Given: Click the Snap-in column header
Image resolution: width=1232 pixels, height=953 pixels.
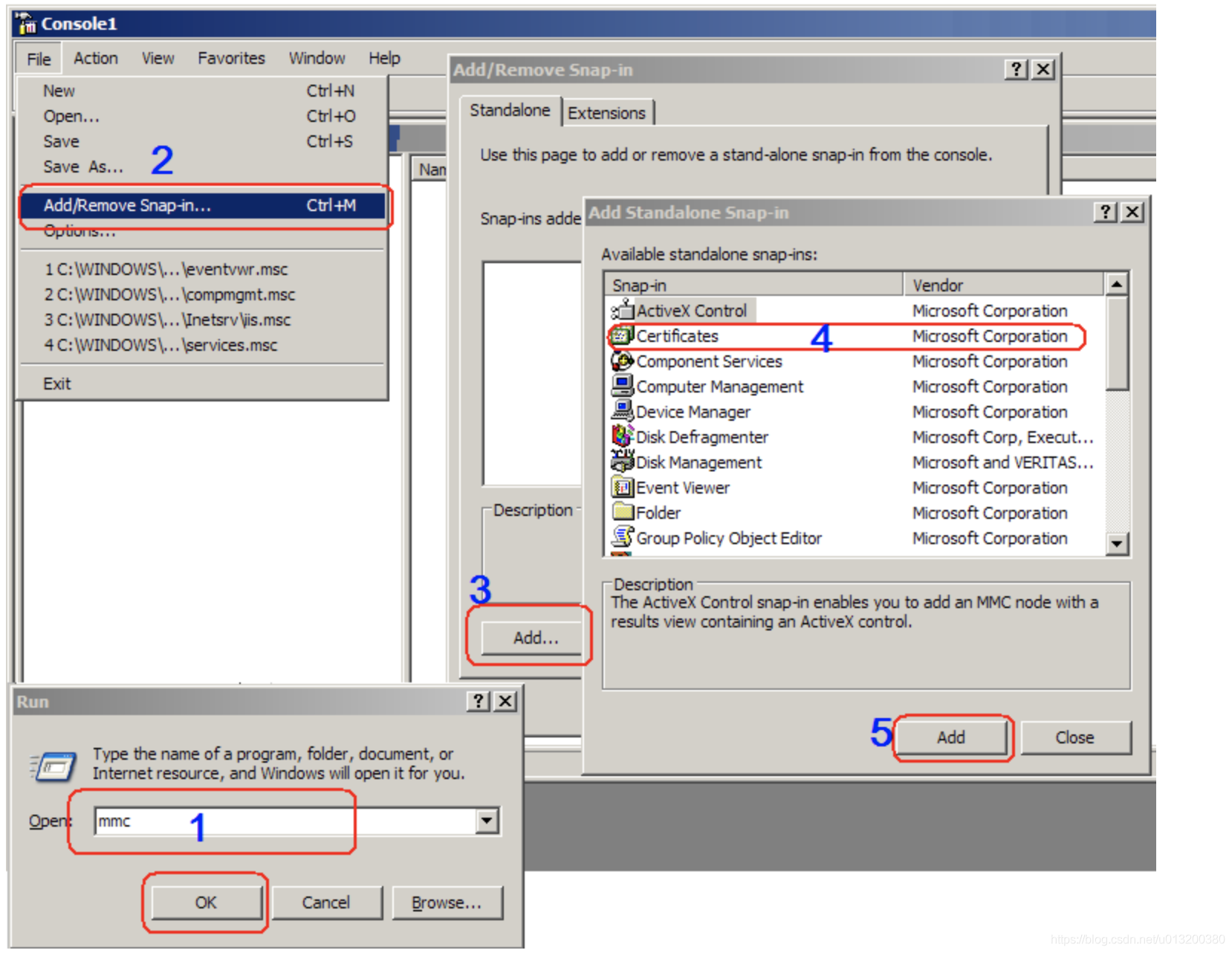Looking at the screenshot, I should point(754,285).
